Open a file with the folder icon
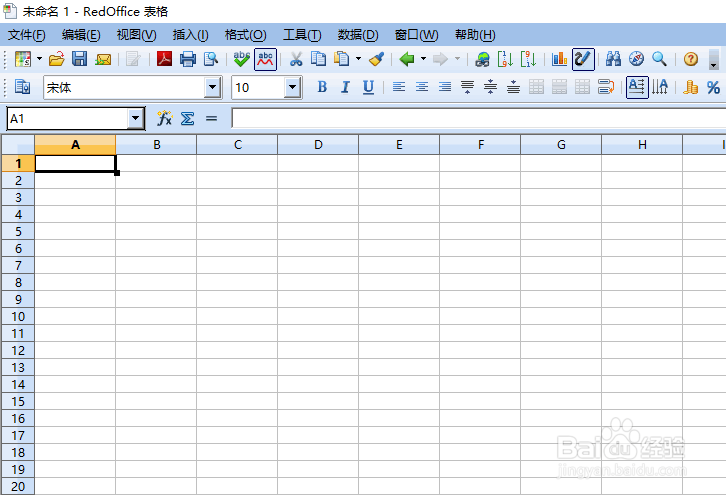Viewport: 726px width, 495px height. [x=56, y=59]
